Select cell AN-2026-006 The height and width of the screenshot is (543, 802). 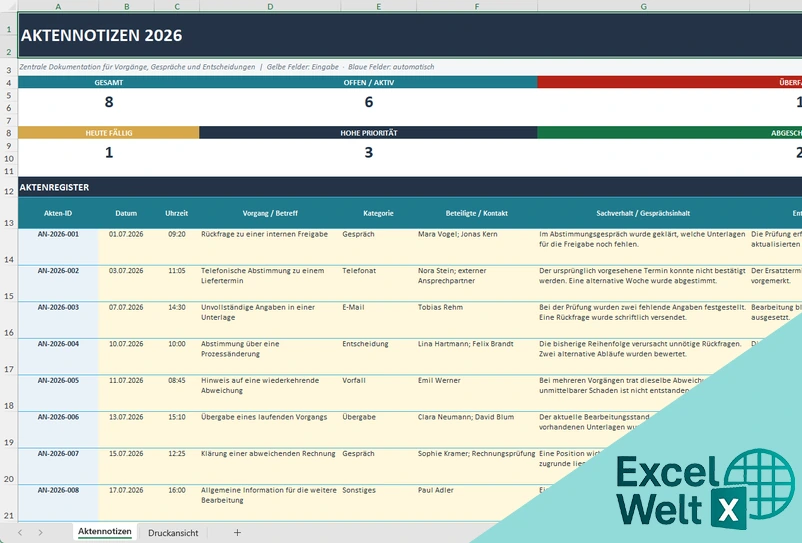[x=58, y=429]
